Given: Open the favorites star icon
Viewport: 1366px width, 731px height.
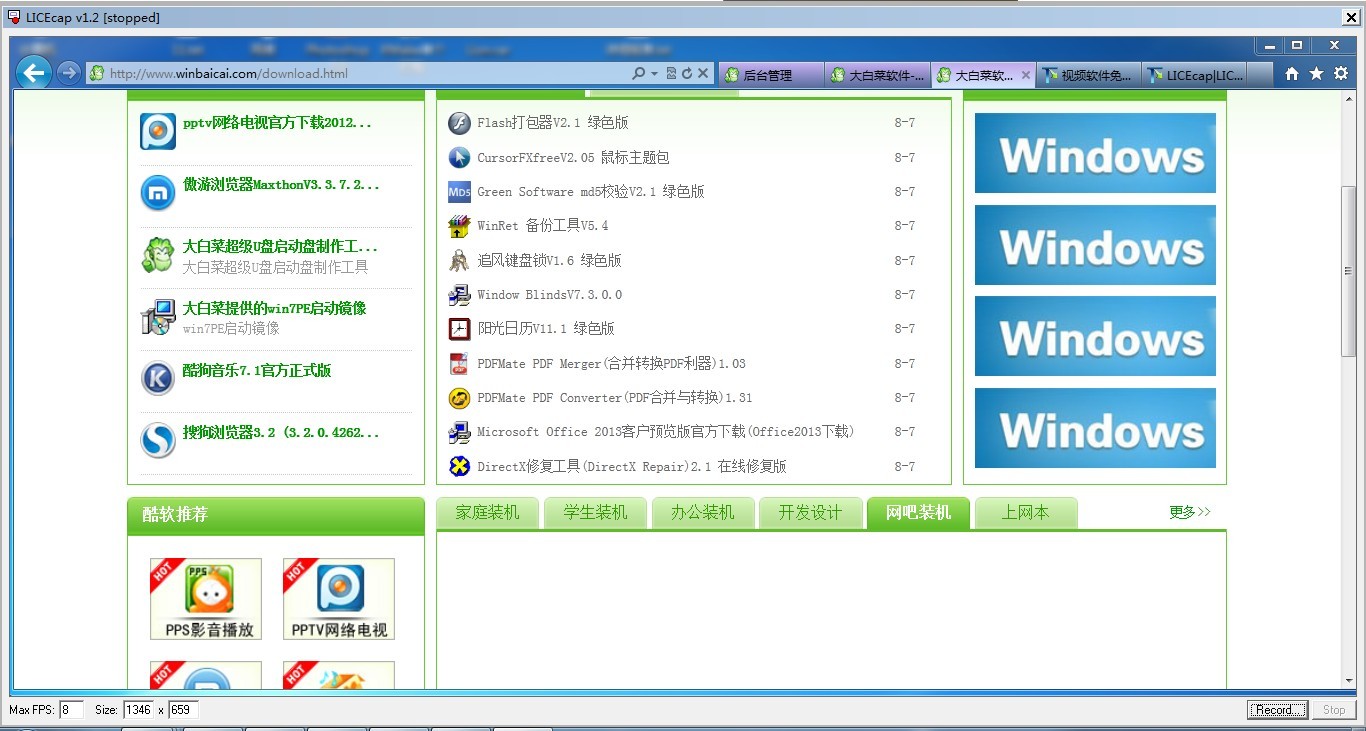Looking at the screenshot, I should pos(1316,74).
